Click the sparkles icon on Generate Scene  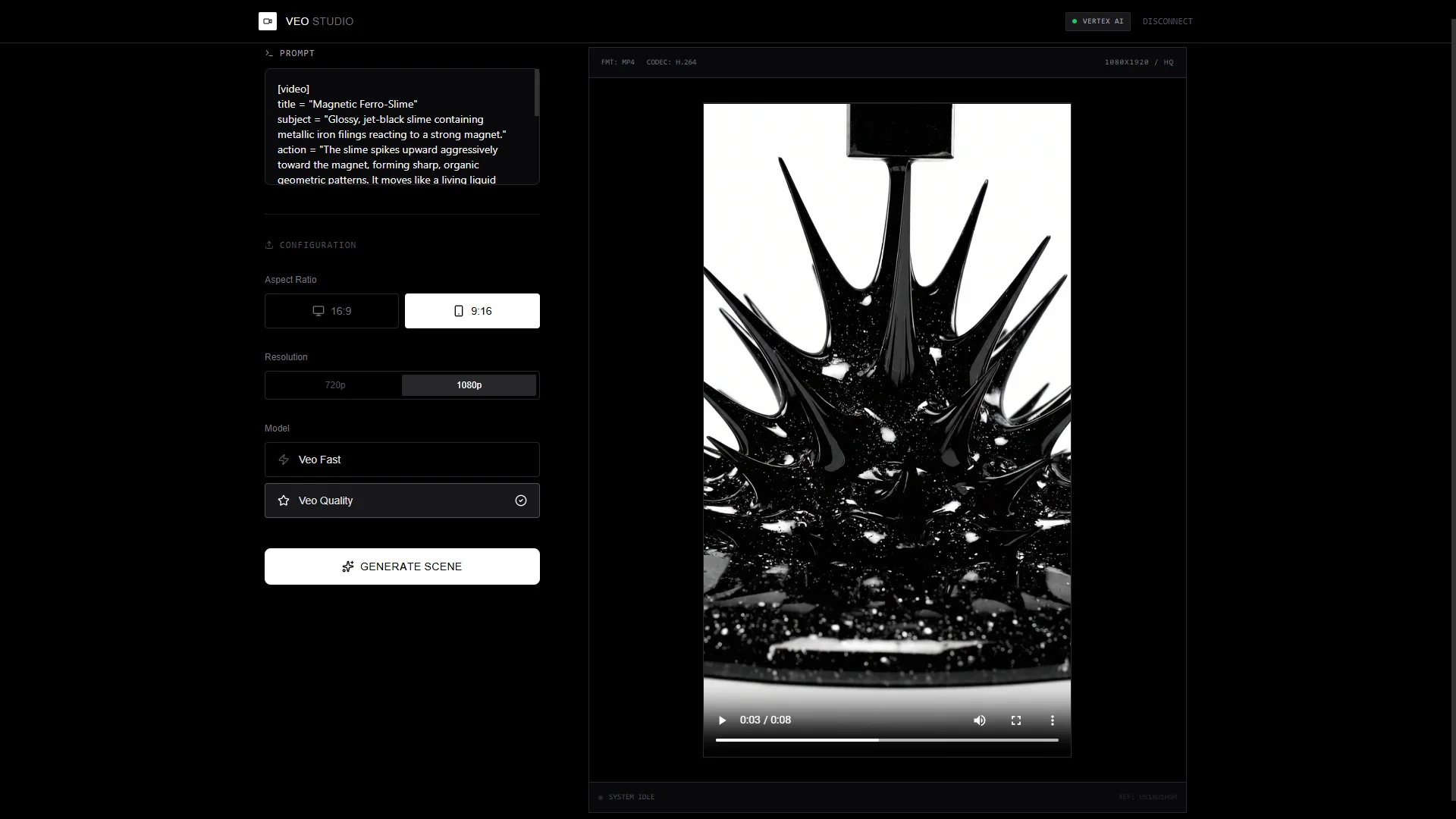click(347, 566)
